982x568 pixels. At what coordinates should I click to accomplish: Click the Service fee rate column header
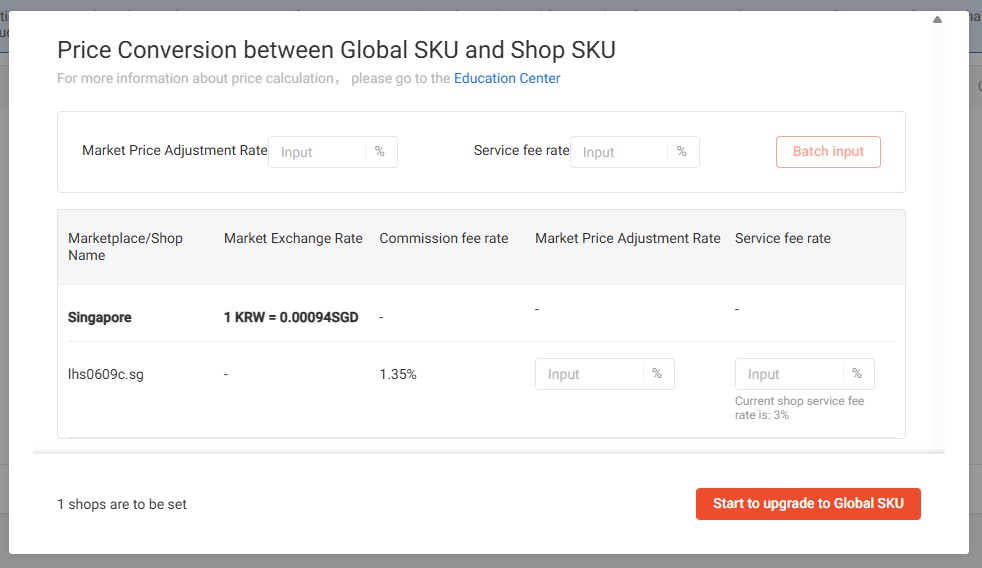click(782, 239)
